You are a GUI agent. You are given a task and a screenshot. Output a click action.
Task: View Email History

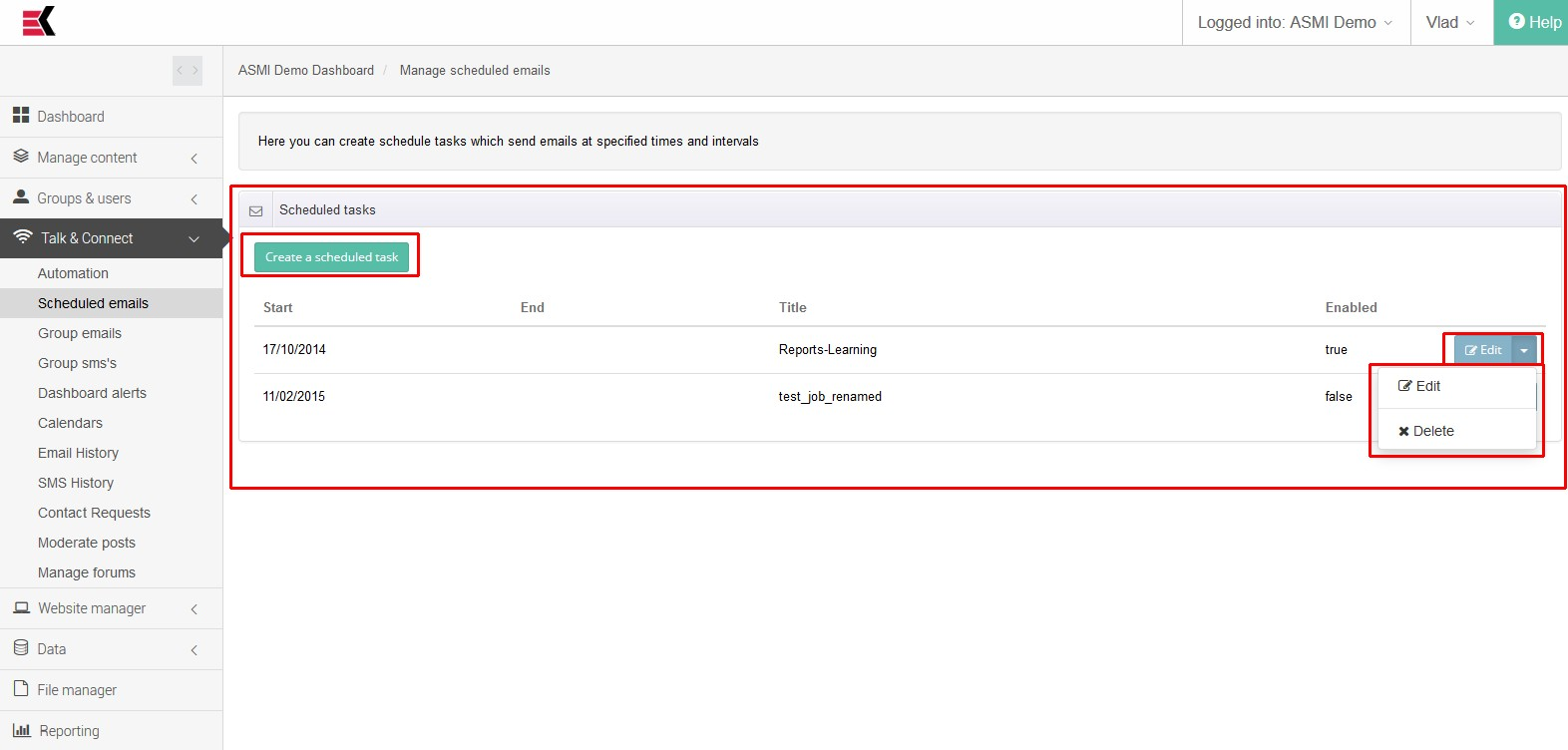(79, 453)
